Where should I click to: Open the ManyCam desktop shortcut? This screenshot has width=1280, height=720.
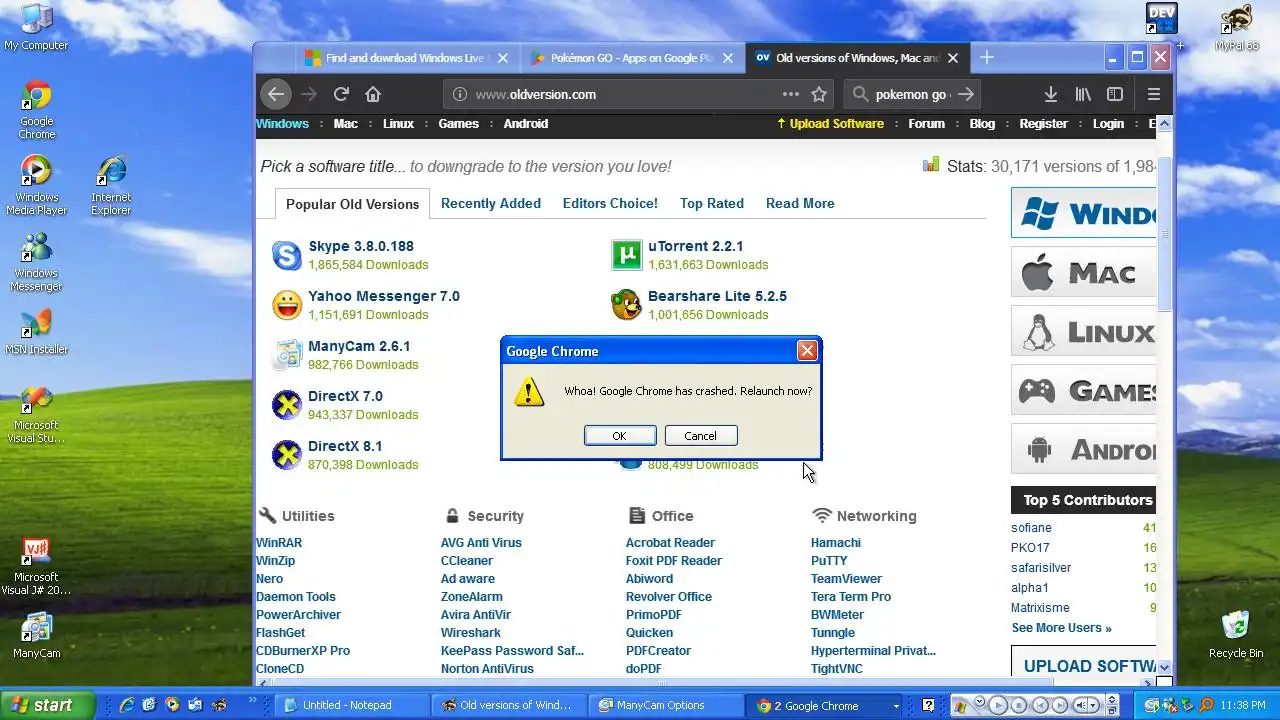(x=37, y=637)
